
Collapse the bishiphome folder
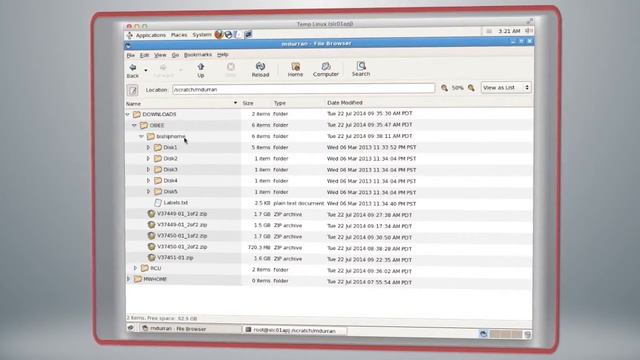click(142, 136)
